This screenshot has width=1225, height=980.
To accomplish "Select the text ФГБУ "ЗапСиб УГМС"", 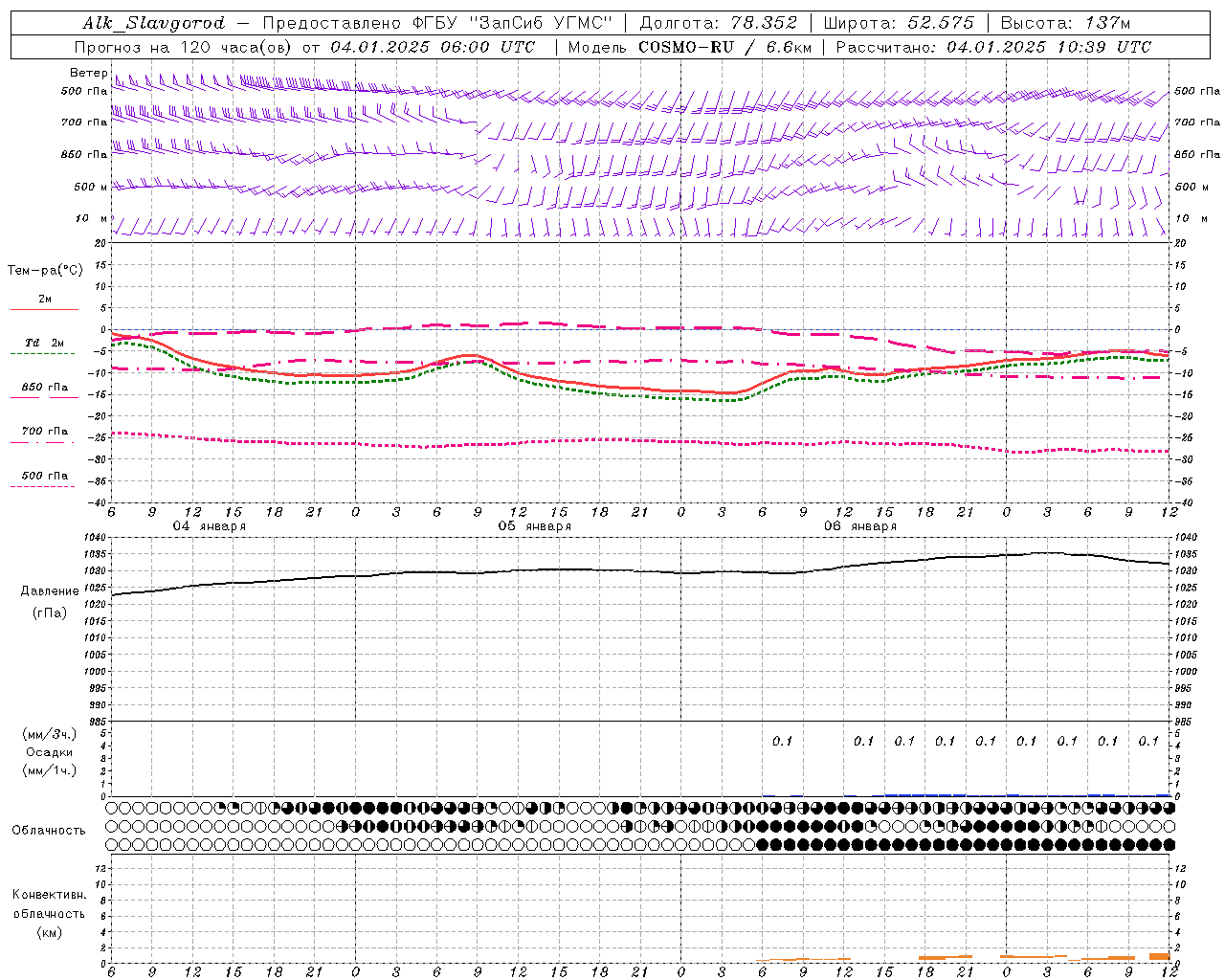I will (511, 23).
